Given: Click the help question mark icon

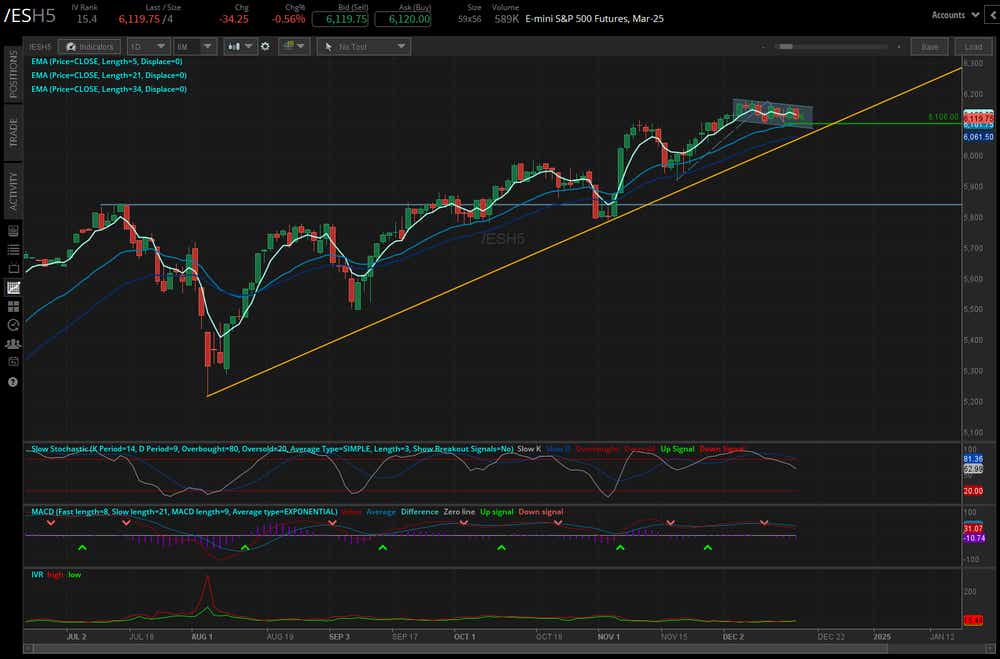Looking at the screenshot, I should coord(13,381).
